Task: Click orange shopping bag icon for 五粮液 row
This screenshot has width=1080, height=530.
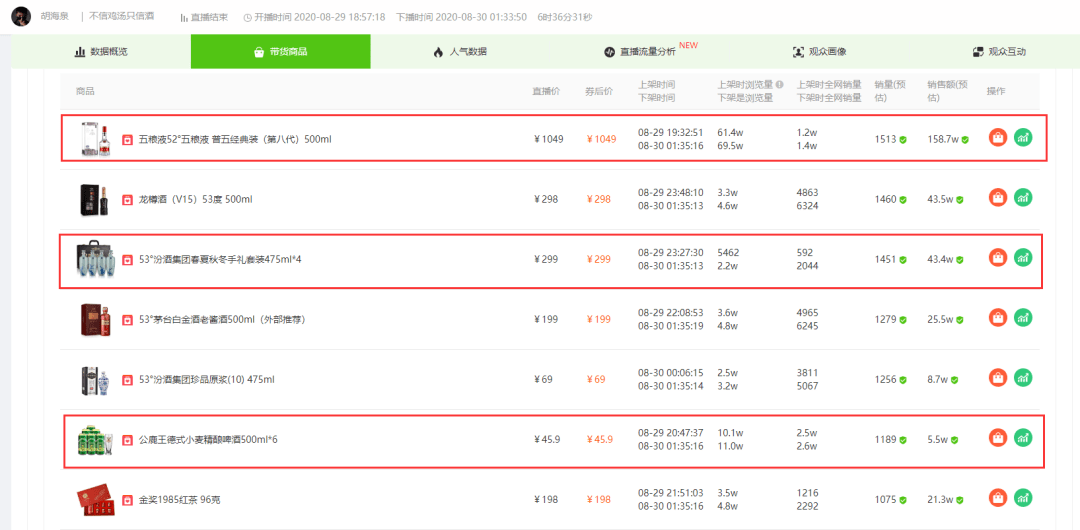Action: coord(997,138)
